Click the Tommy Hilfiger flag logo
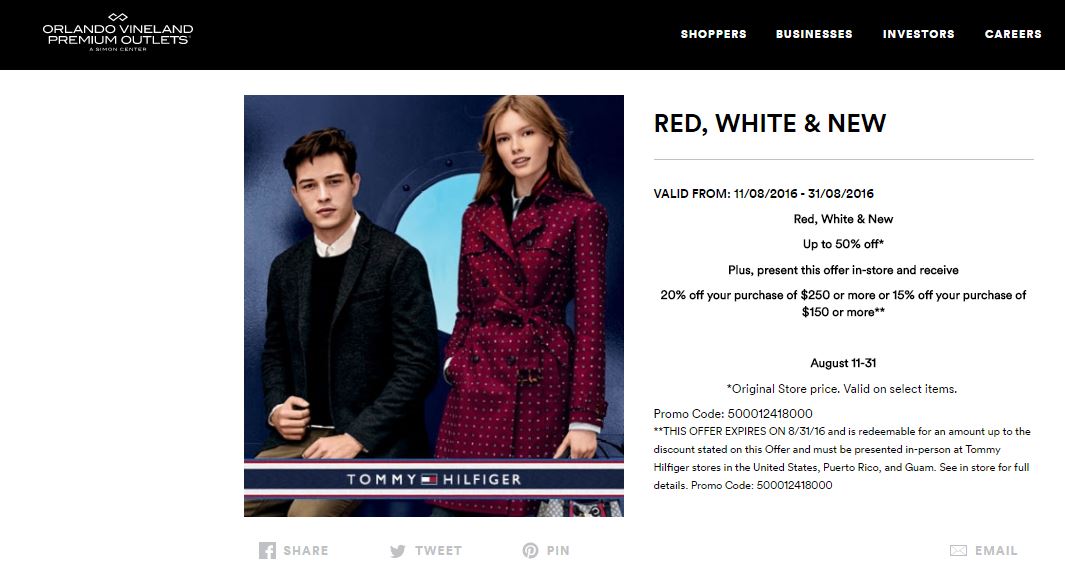 click(x=429, y=479)
